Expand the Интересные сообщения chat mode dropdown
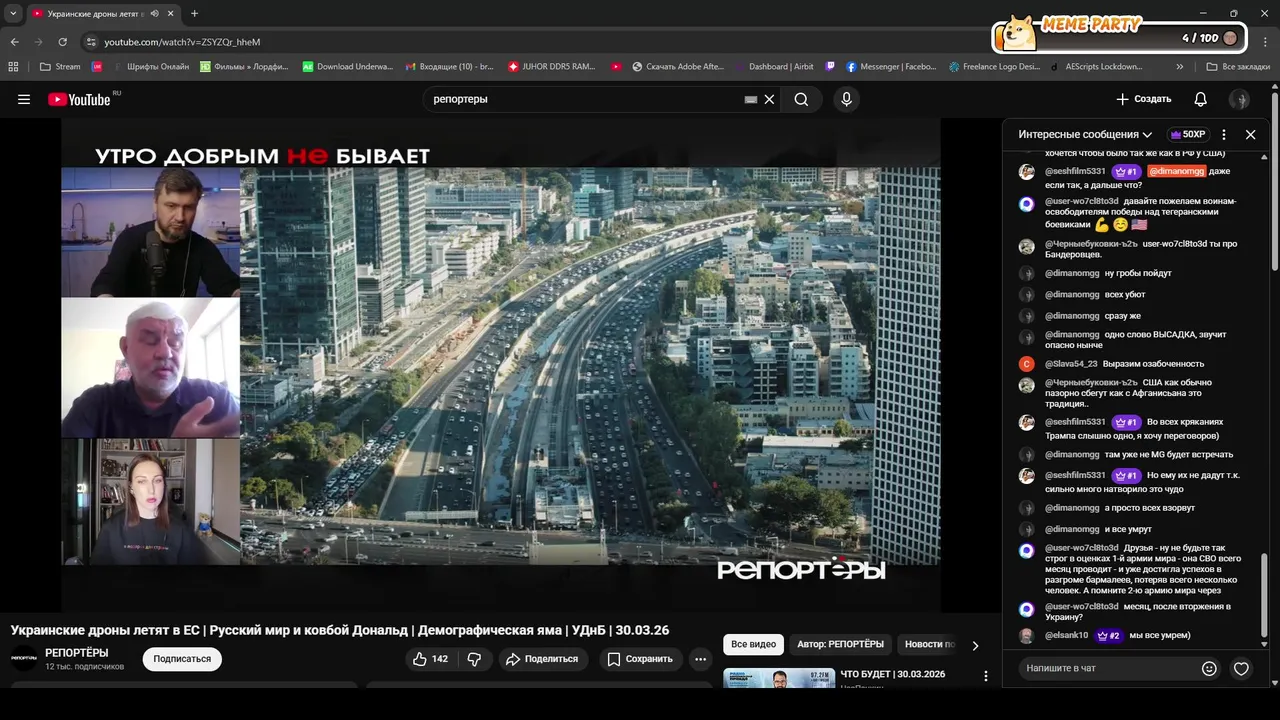This screenshot has width=1280, height=720. [x=1085, y=134]
